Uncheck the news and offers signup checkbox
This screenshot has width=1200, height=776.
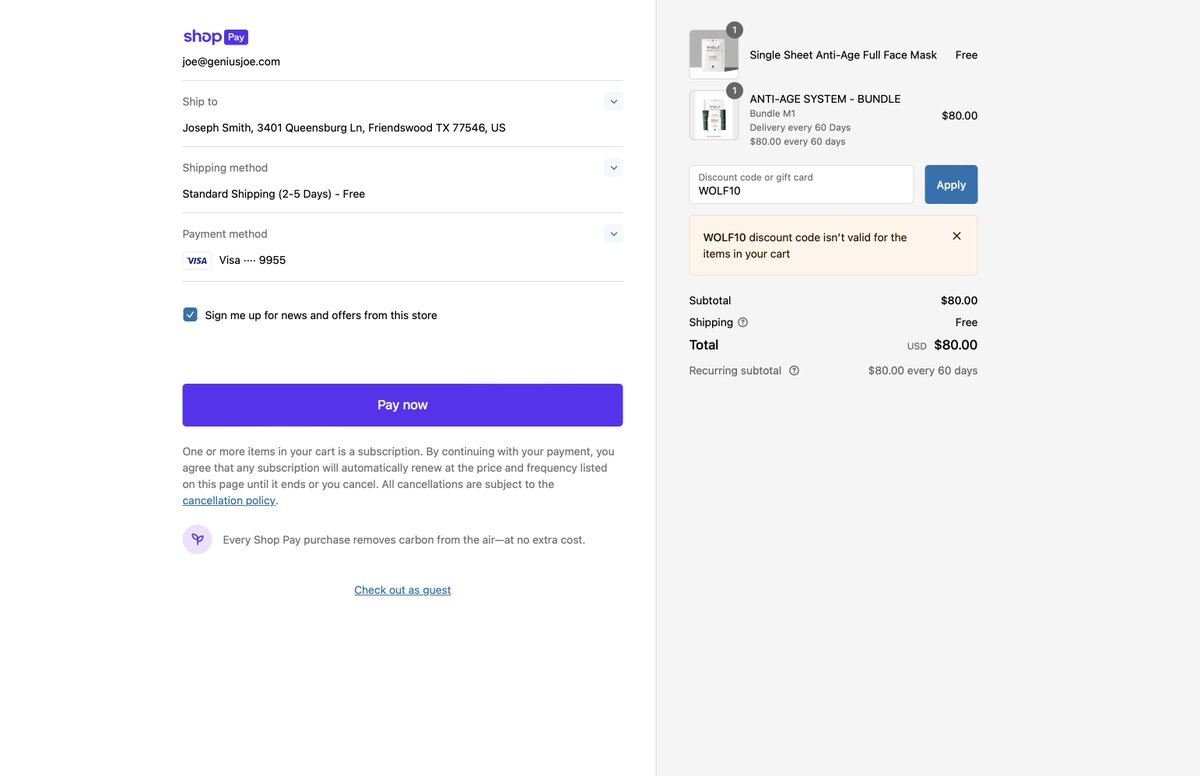click(190, 314)
